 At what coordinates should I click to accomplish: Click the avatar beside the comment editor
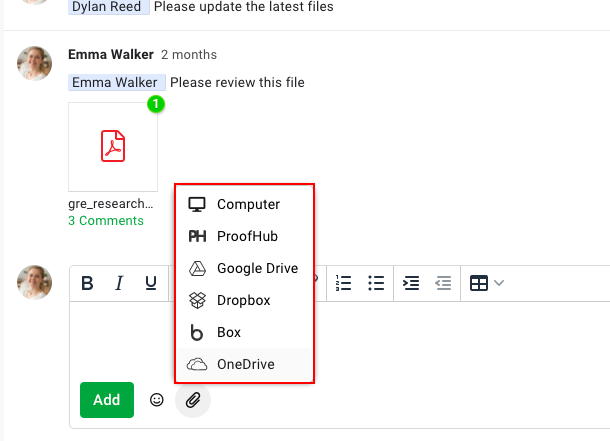[x=34, y=282]
